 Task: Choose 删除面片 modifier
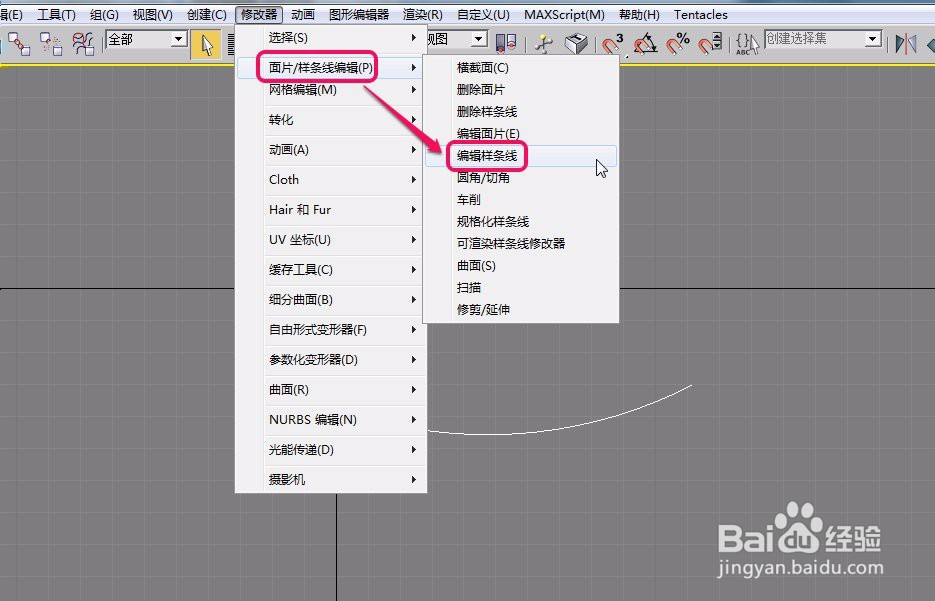tap(521, 89)
